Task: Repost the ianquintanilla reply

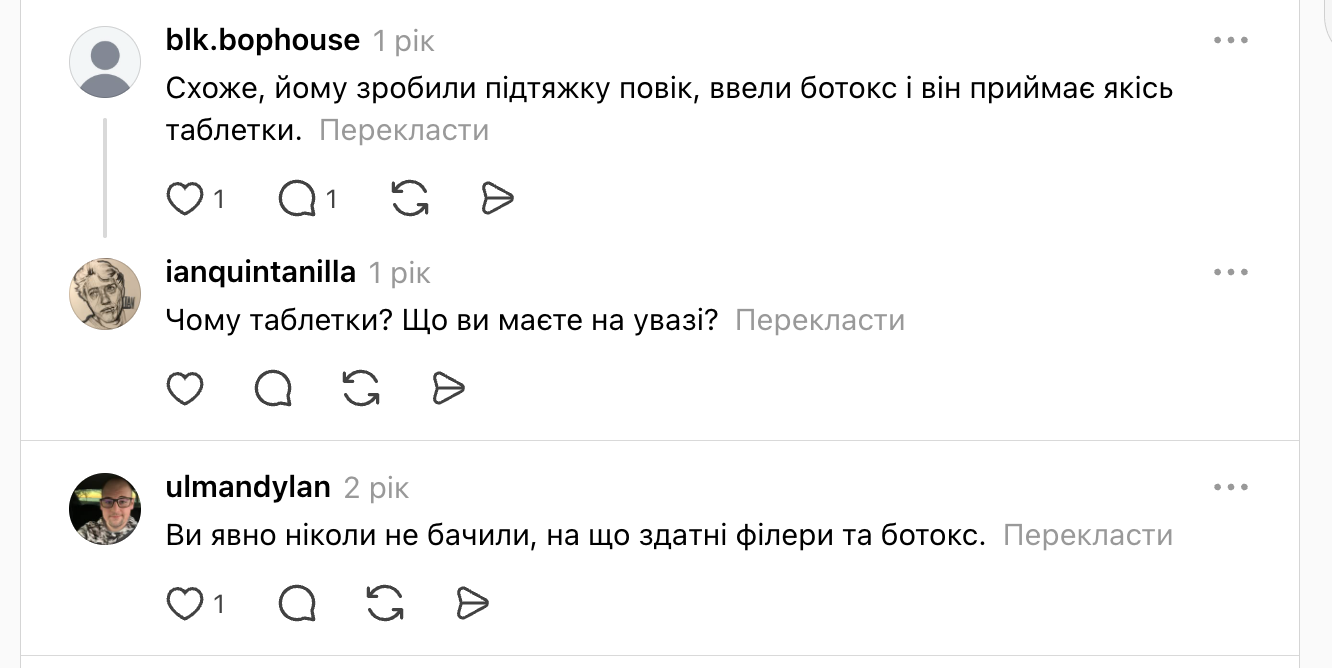Action: pos(361,387)
